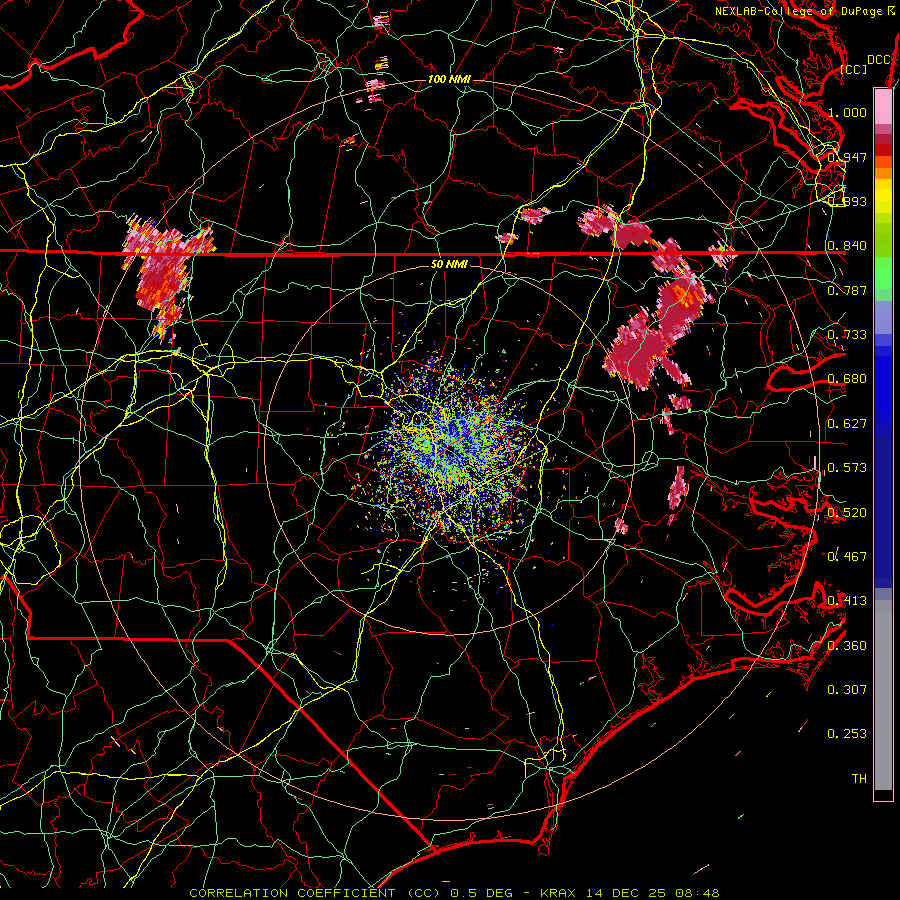Select the 0.840 legend value
Screen dimensions: 900x900
tap(847, 246)
